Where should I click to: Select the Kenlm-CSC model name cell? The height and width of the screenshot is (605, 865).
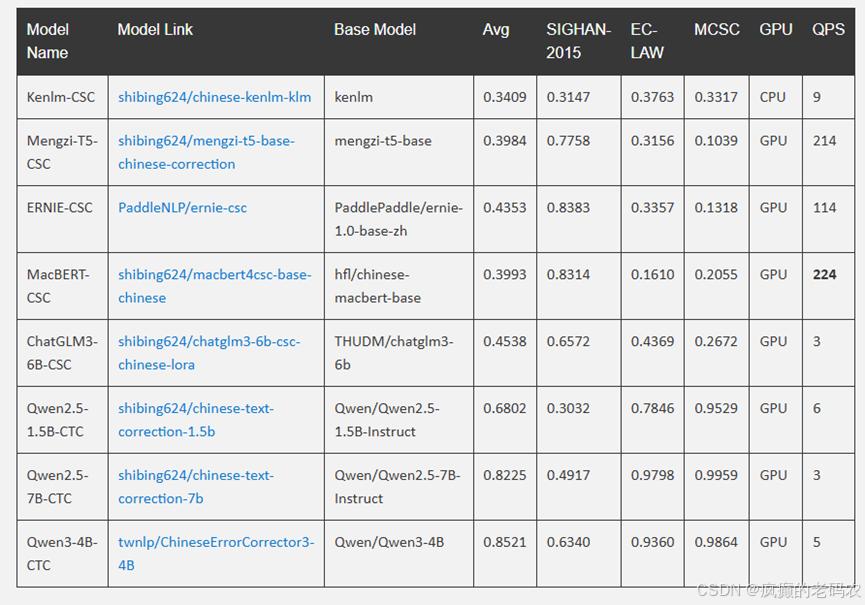point(61,97)
